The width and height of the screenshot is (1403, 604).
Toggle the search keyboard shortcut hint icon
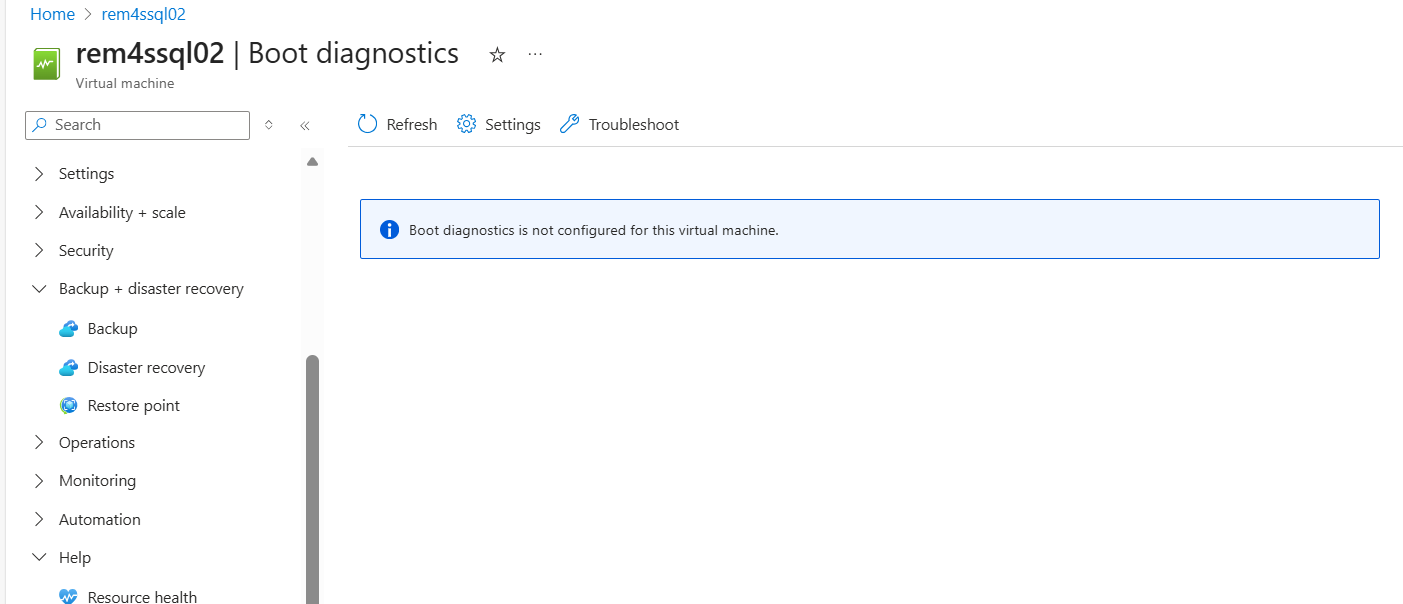pyautogui.click(x=268, y=125)
